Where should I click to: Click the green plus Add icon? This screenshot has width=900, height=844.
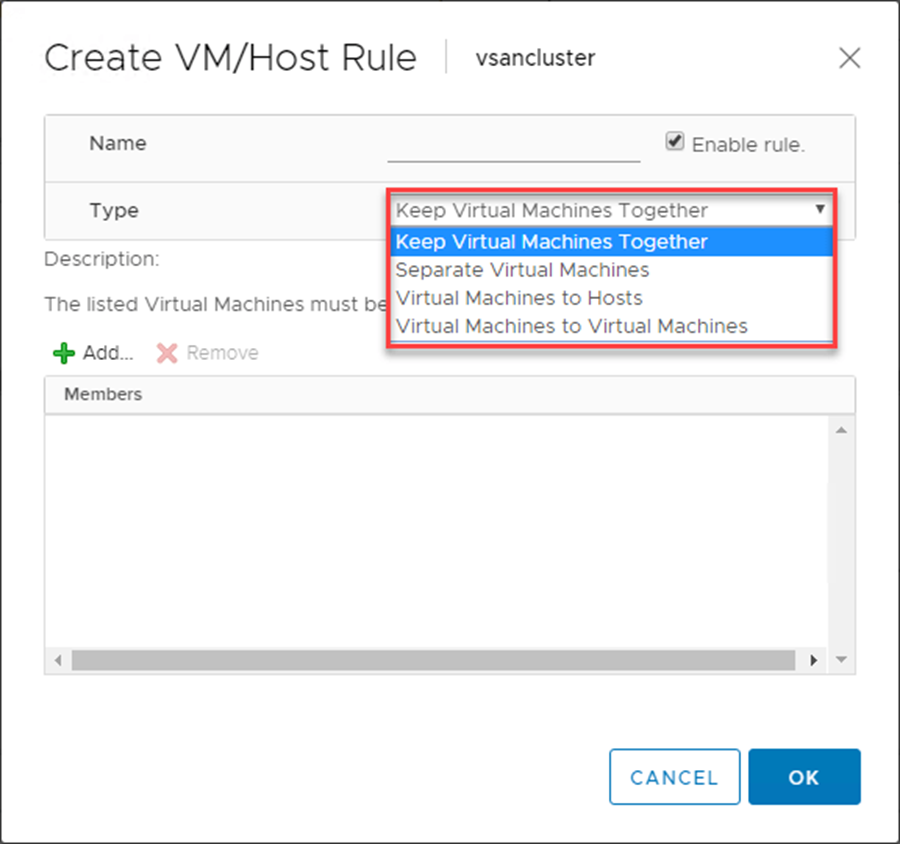click(64, 353)
